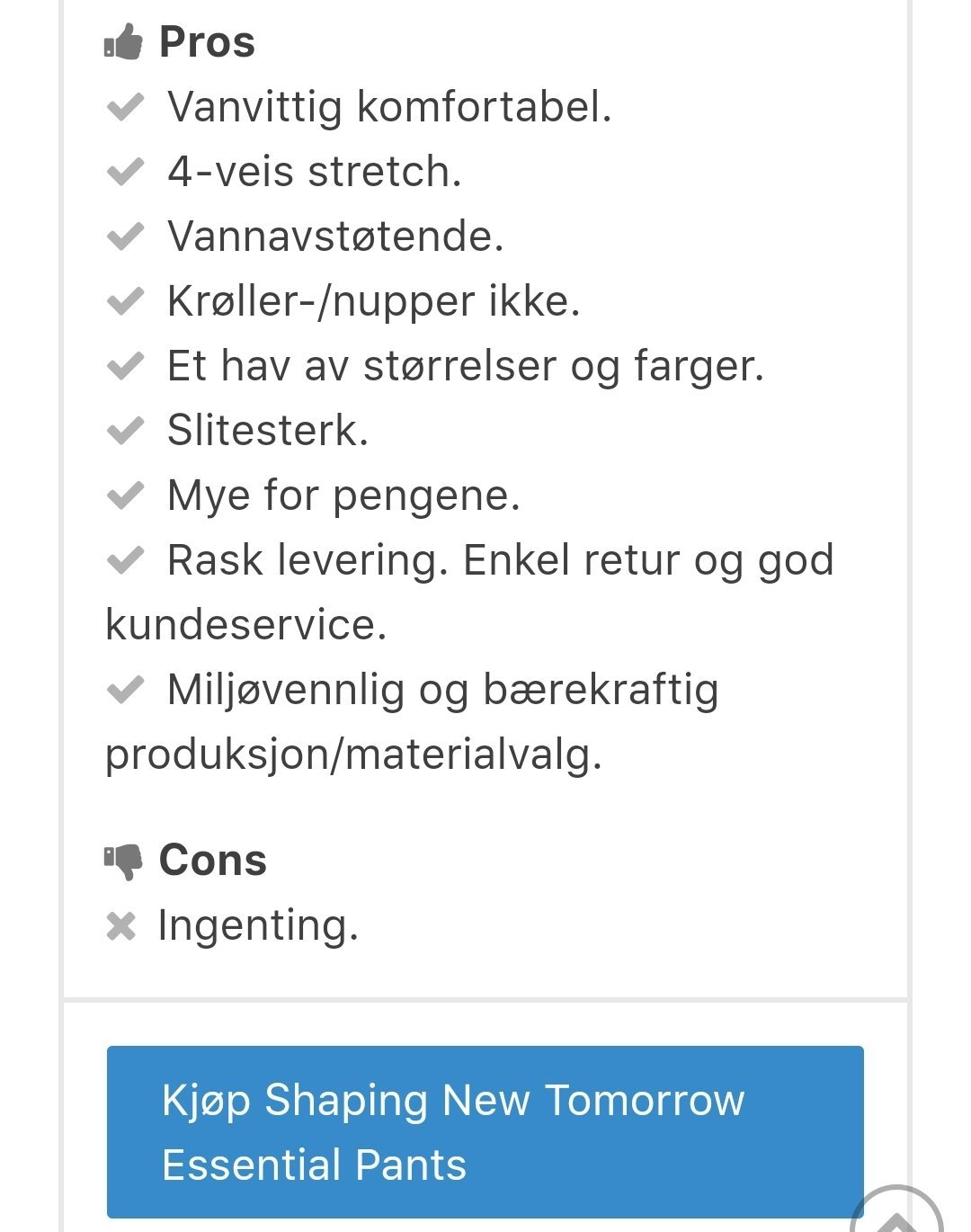Select the Cons heading

coord(213,861)
